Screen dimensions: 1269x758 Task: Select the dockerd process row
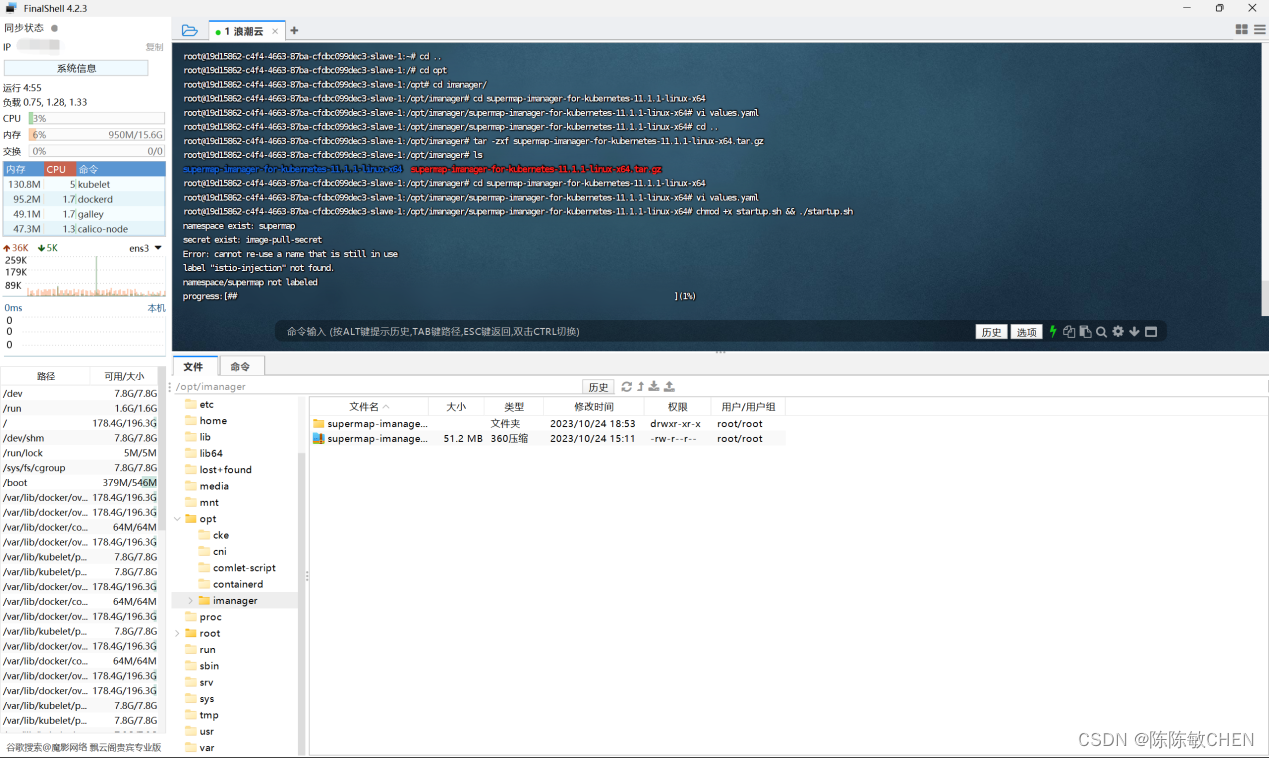click(x=84, y=199)
